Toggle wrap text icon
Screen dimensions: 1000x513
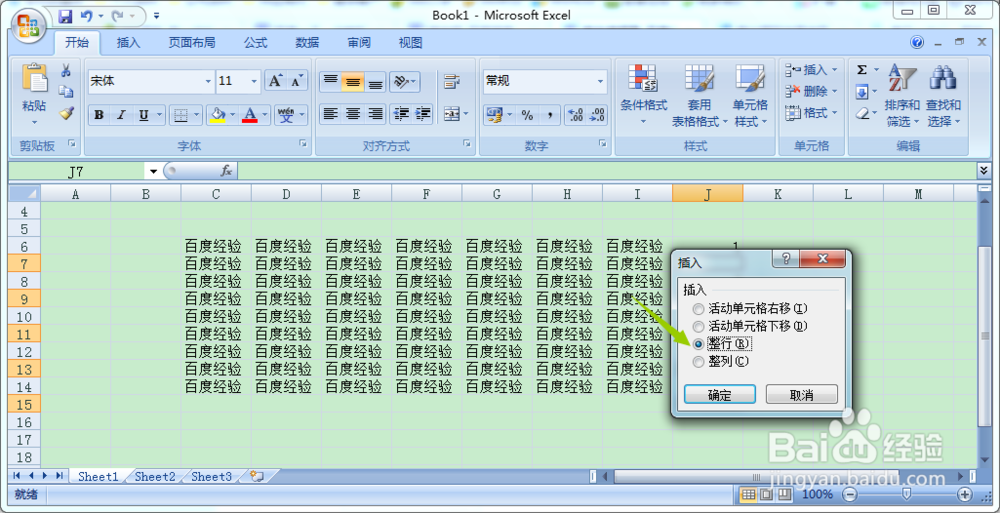click(x=452, y=81)
